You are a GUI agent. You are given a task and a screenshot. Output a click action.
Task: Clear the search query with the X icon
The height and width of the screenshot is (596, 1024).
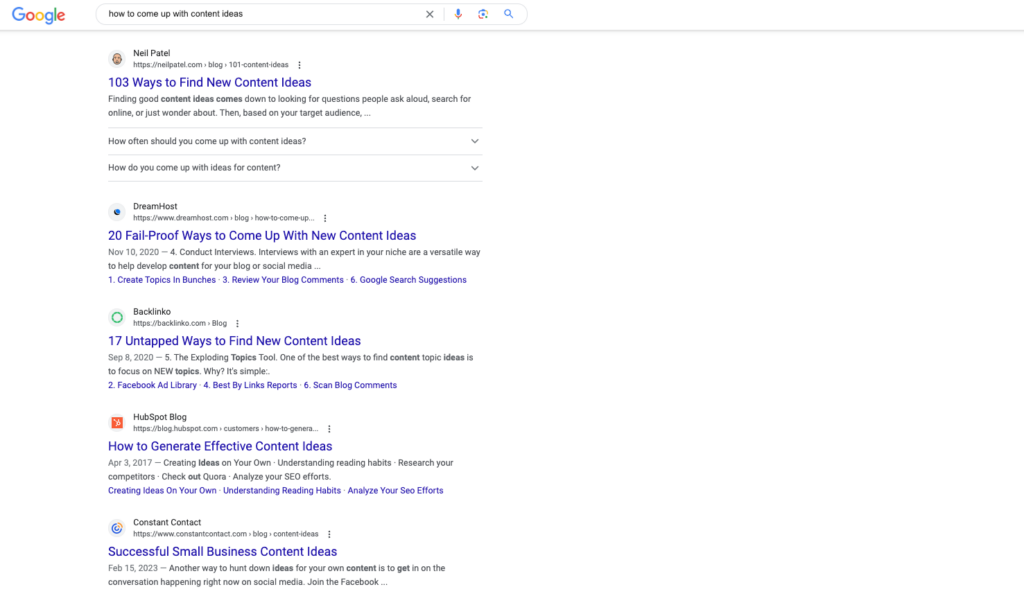[x=430, y=14]
